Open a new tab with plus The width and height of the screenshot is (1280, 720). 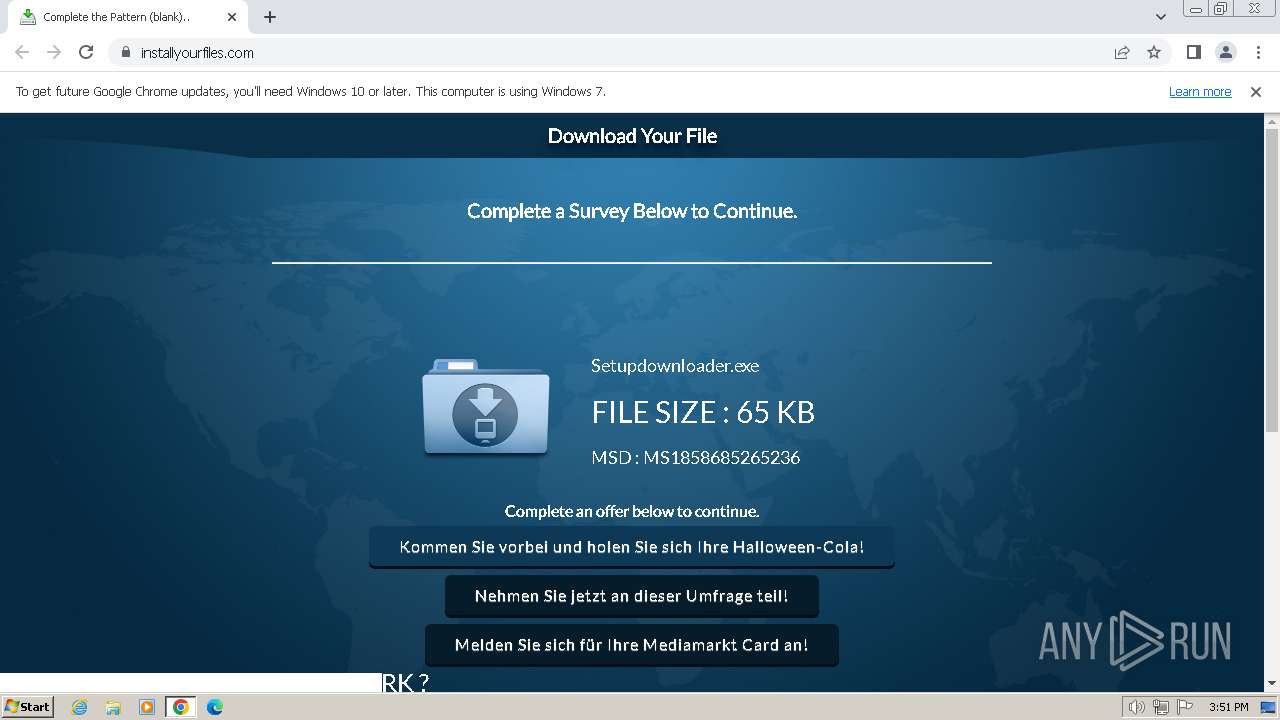click(x=270, y=17)
